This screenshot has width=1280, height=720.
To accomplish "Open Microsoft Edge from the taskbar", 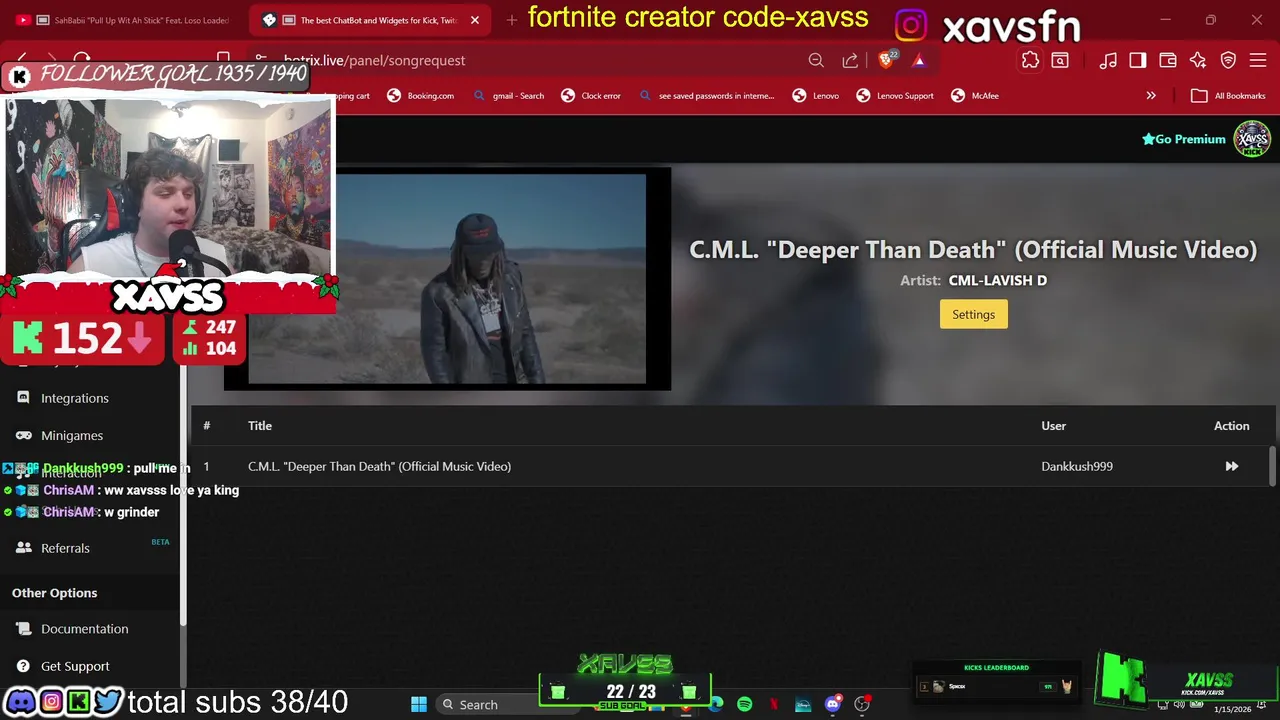I will 716,704.
